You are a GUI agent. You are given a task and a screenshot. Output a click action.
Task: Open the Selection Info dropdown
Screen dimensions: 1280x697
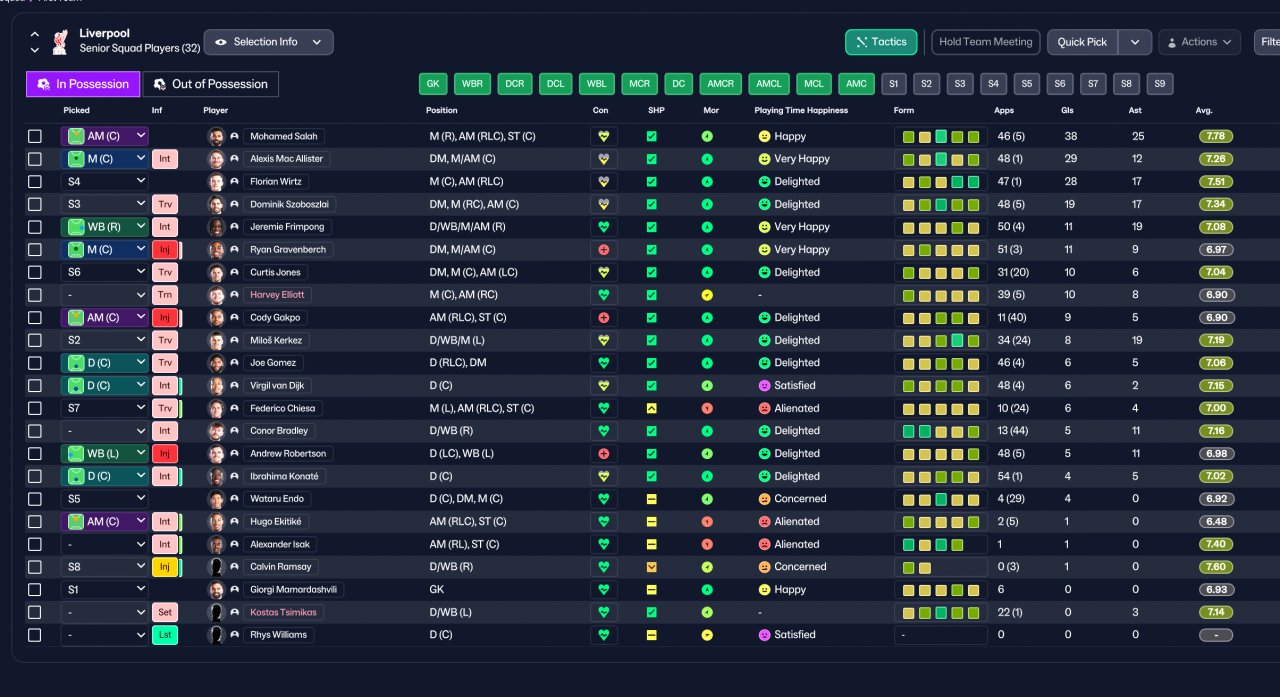click(x=269, y=42)
